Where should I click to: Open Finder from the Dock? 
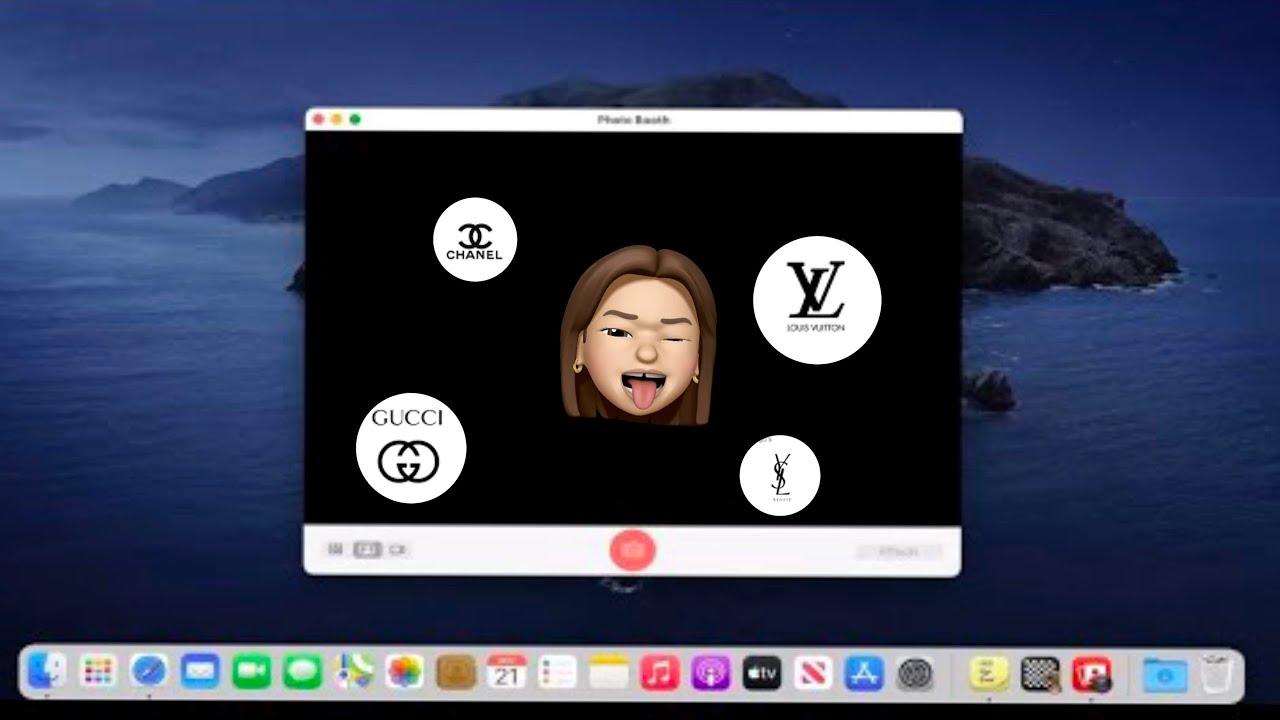point(47,672)
